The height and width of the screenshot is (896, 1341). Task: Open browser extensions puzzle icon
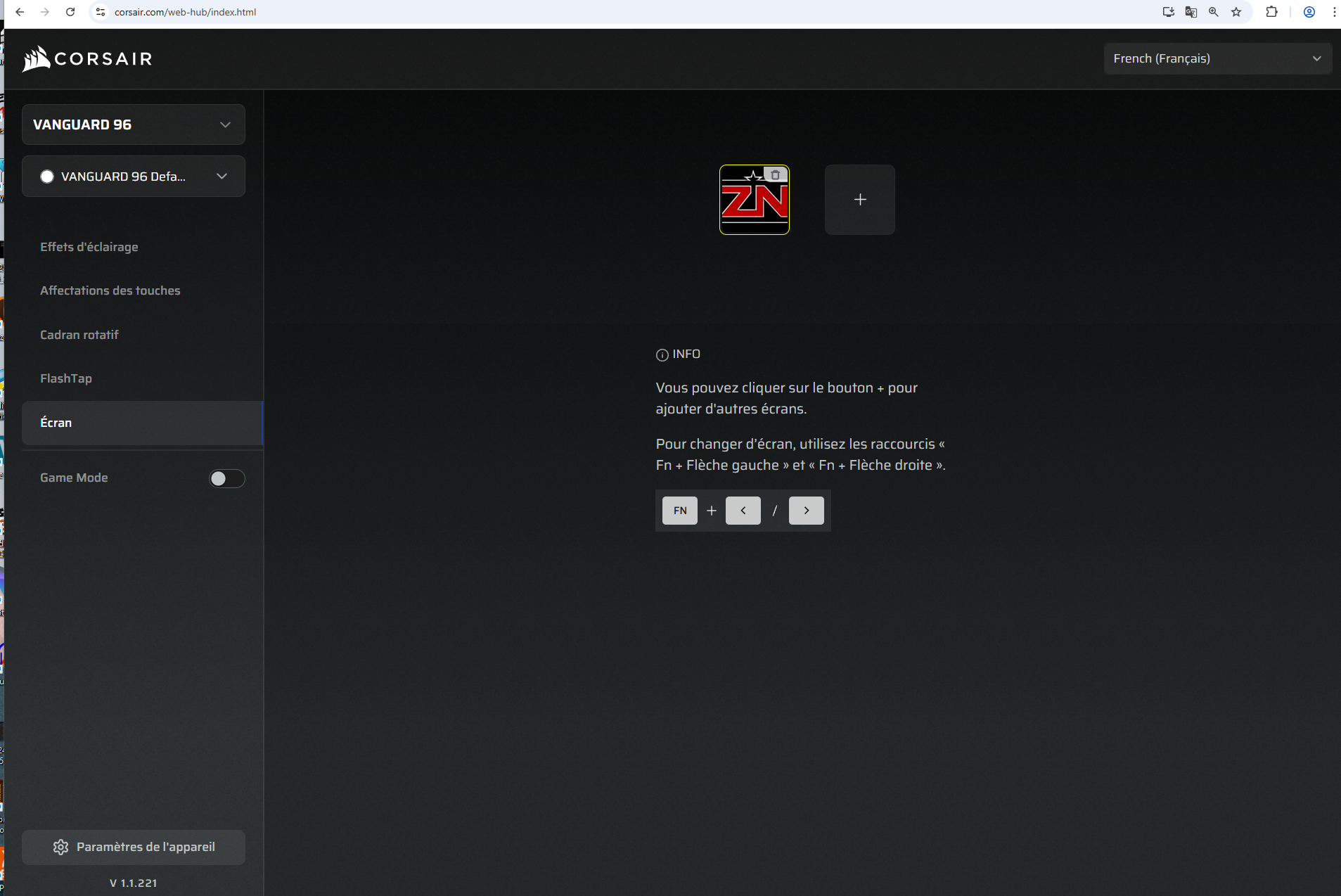click(1271, 12)
